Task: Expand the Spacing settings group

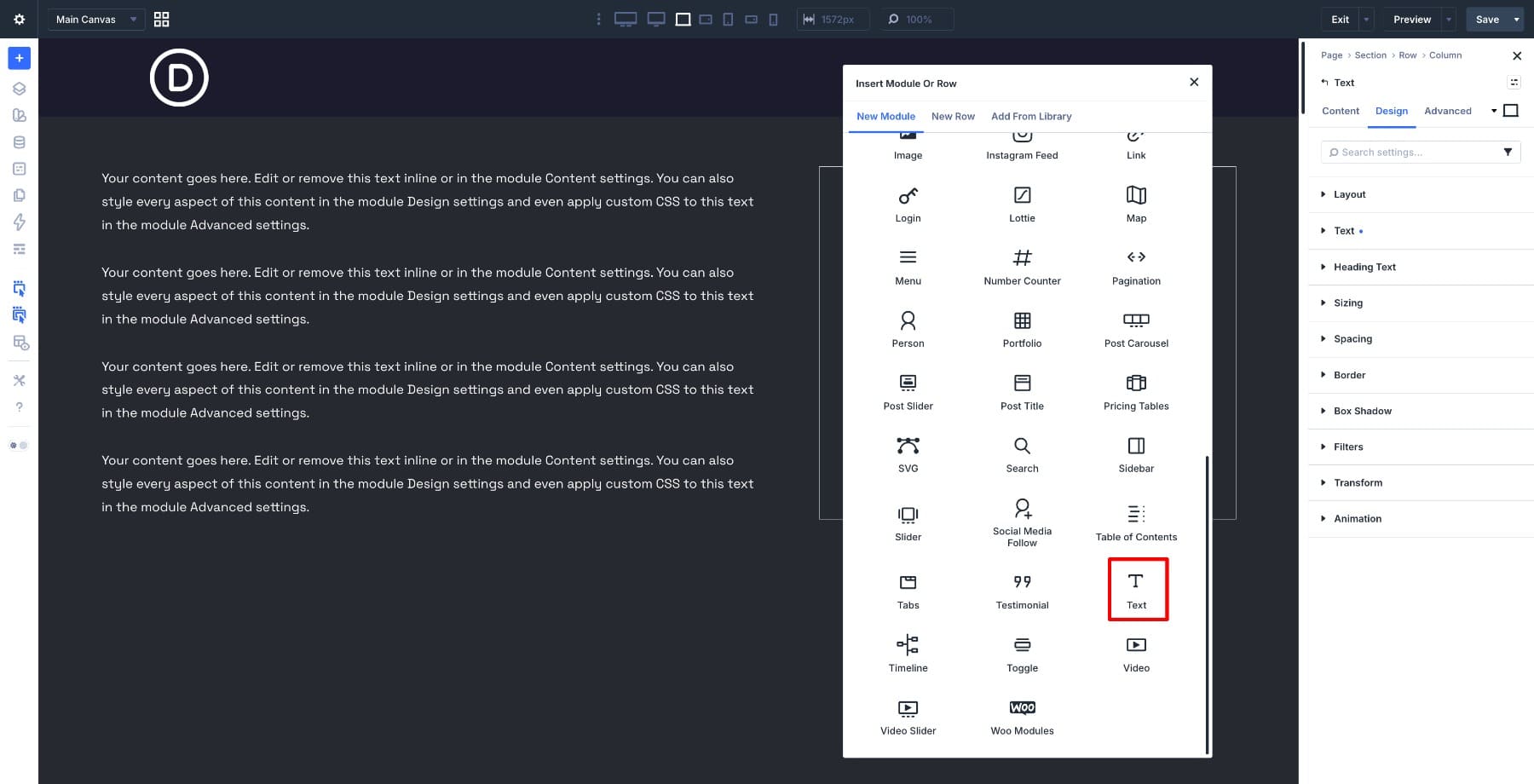Action: pyautogui.click(x=1420, y=338)
